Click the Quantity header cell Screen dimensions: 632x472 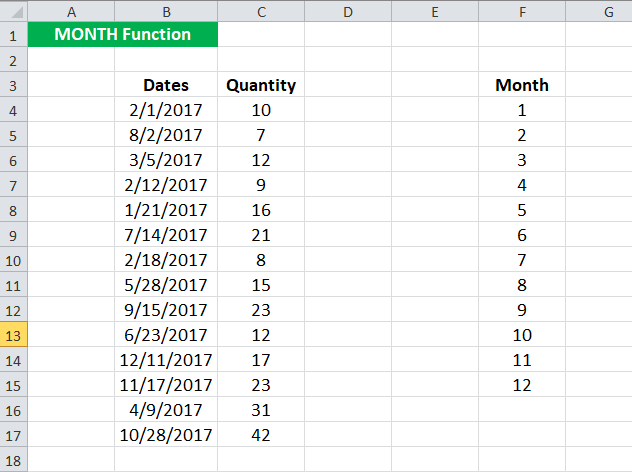coord(261,85)
